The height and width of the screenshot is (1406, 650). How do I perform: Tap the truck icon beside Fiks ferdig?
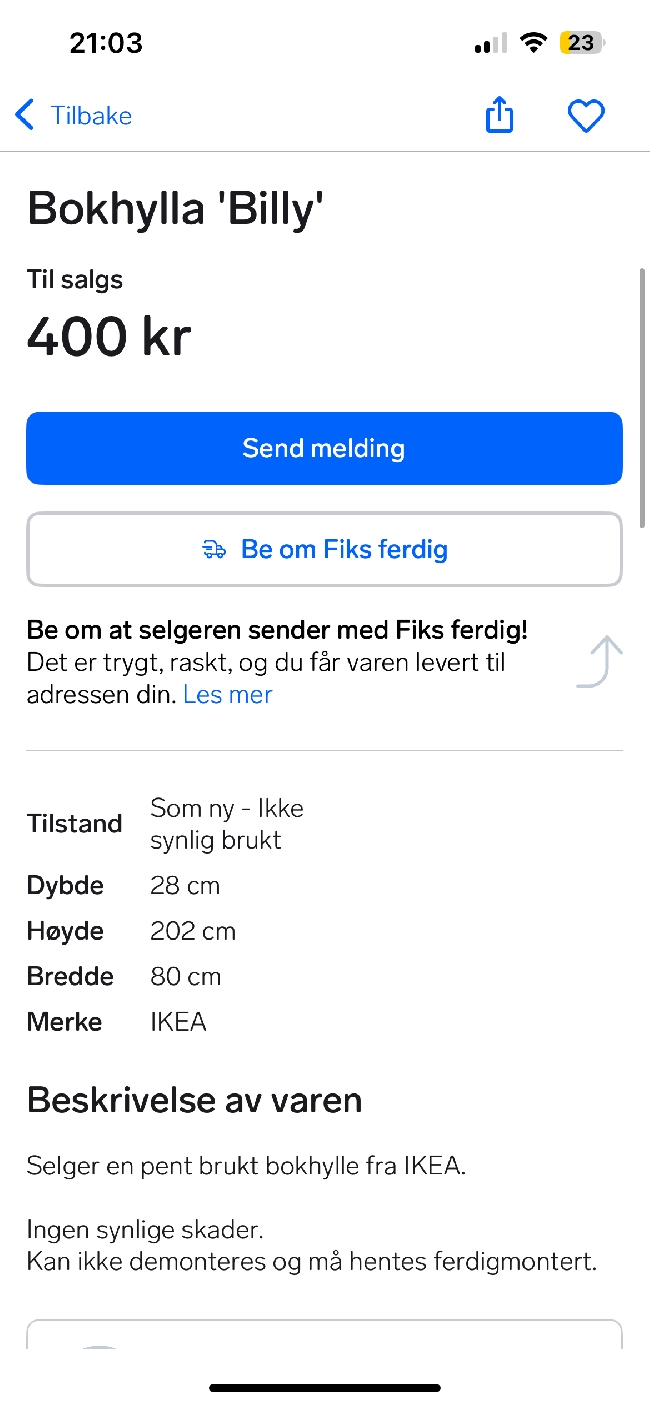pyautogui.click(x=215, y=548)
